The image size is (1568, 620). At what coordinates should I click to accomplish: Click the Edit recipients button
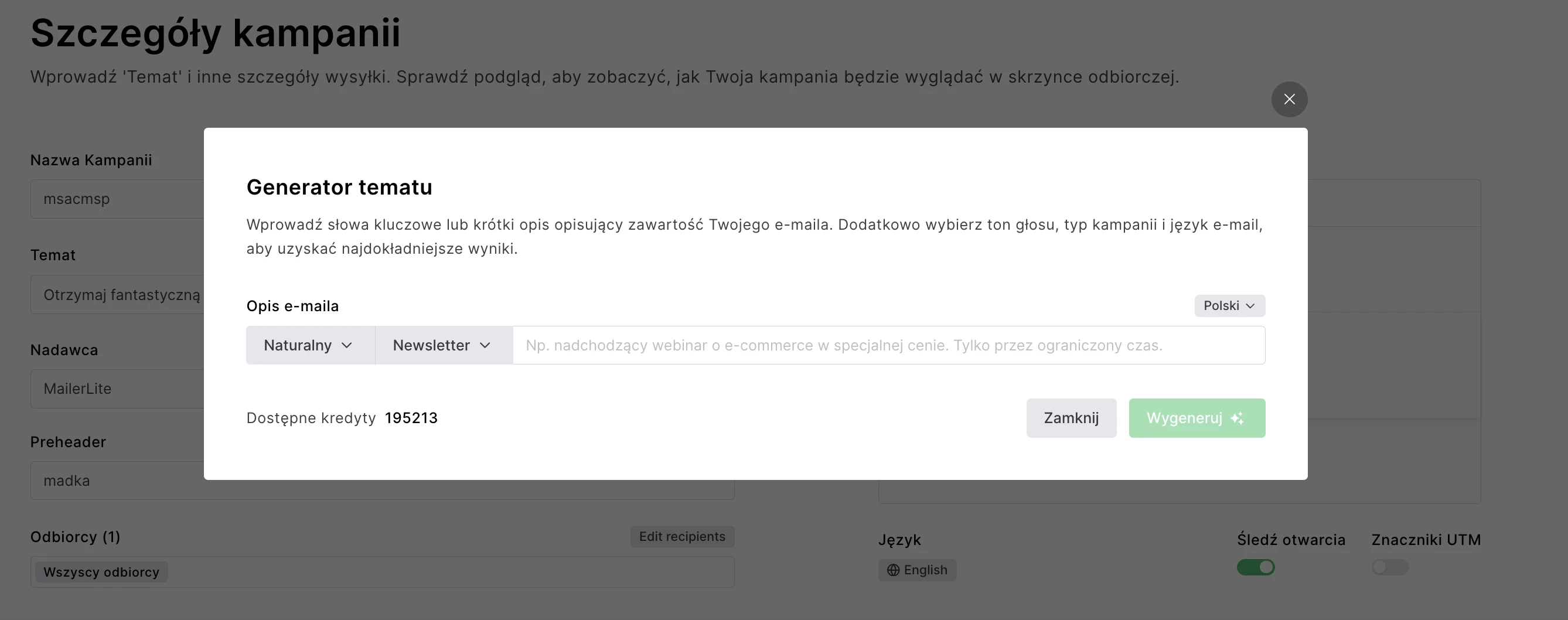681,537
